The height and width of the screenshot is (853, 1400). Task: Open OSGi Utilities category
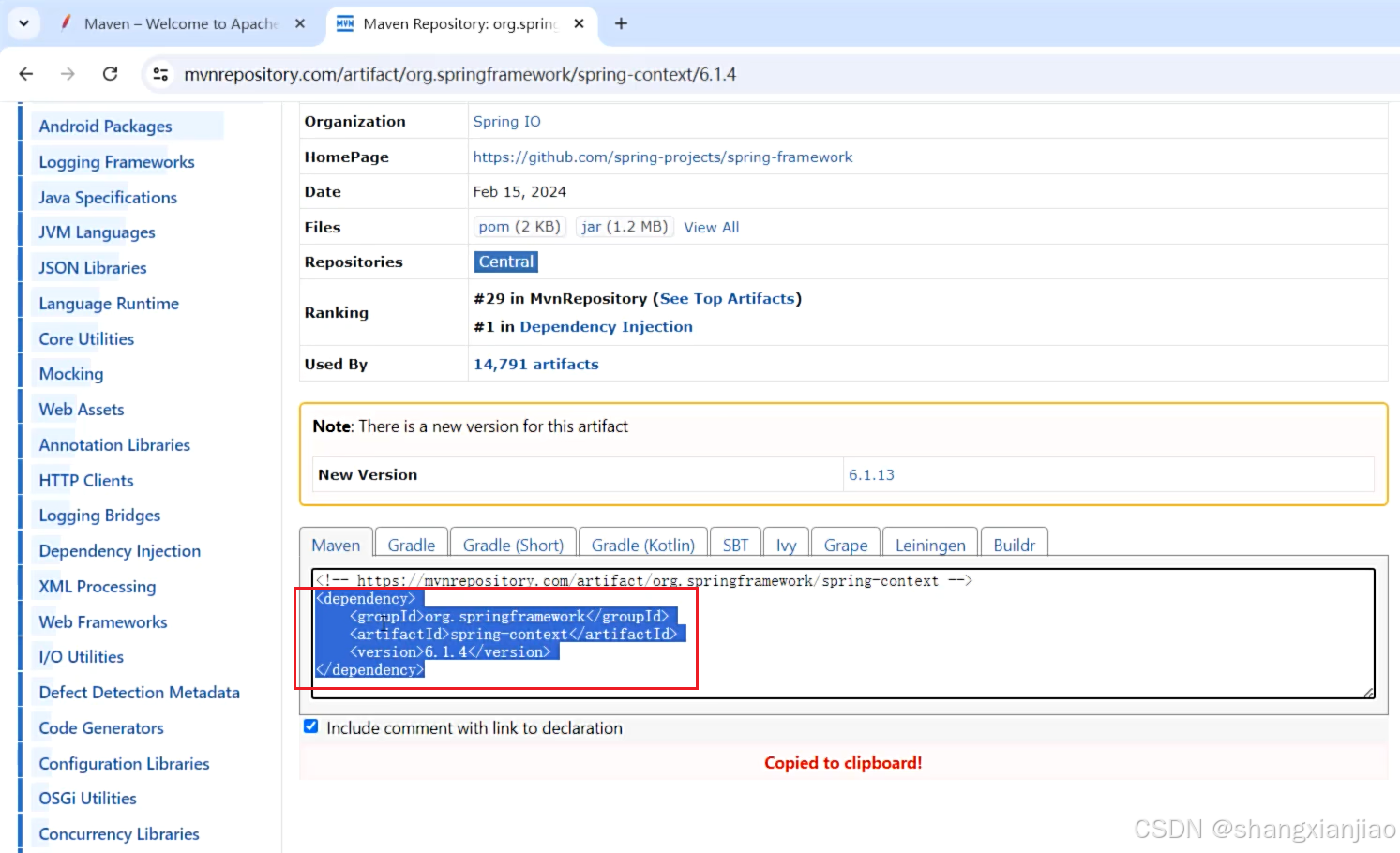(88, 799)
